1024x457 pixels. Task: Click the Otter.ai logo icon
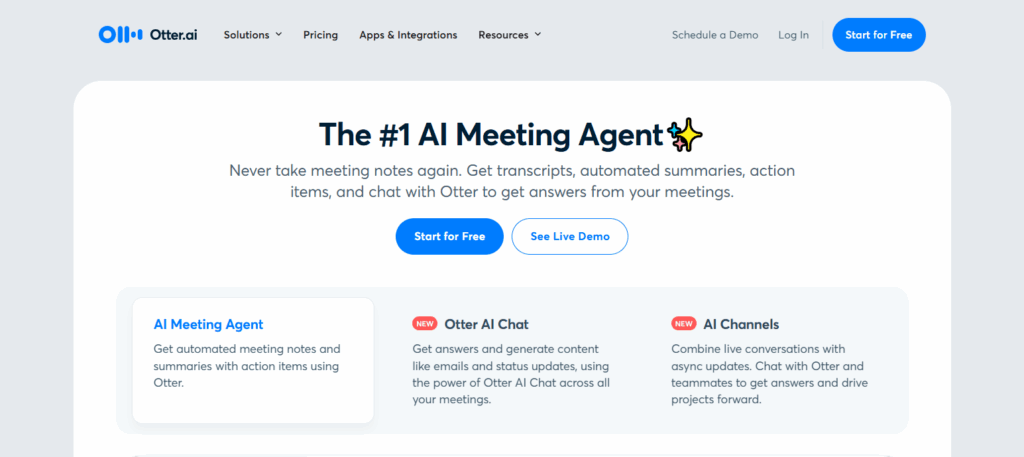tap(121, 35)
